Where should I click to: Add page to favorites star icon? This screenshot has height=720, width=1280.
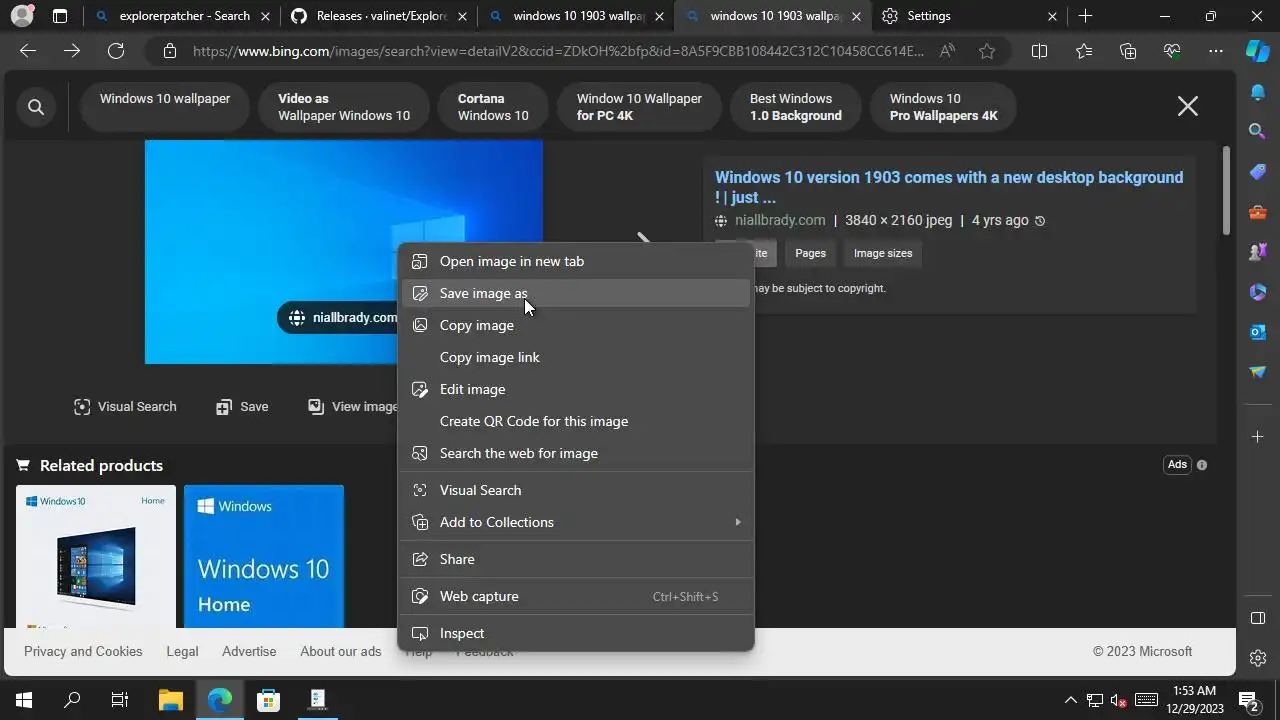point(987,51)
